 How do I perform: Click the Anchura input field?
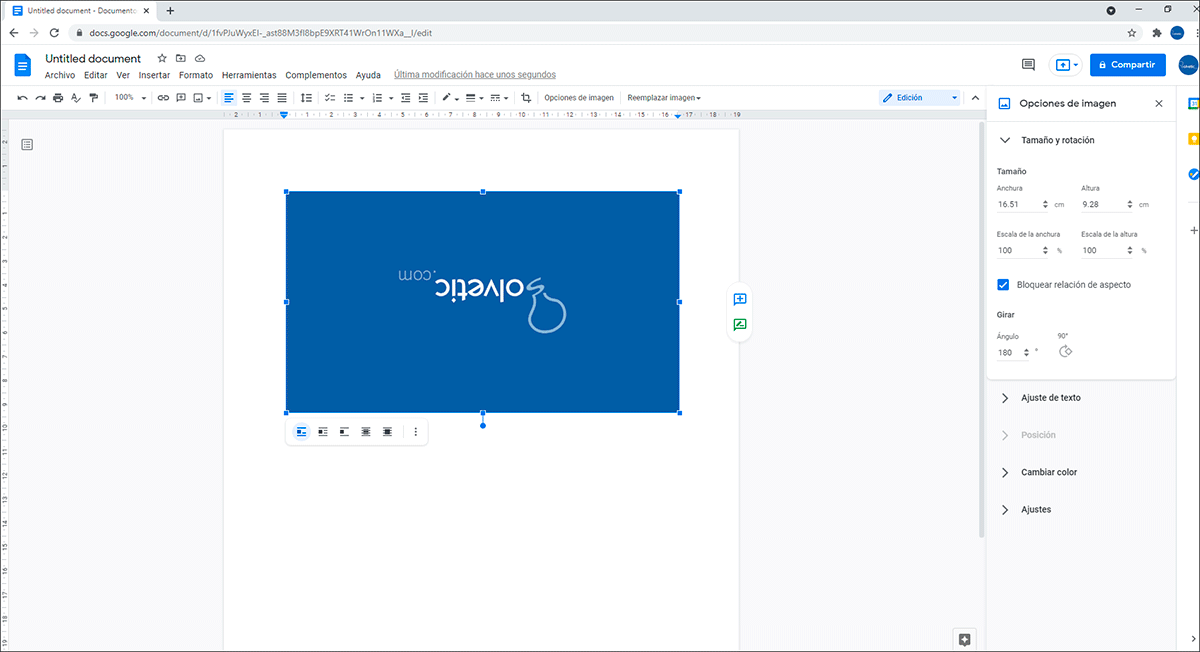tap(1023, 205)
